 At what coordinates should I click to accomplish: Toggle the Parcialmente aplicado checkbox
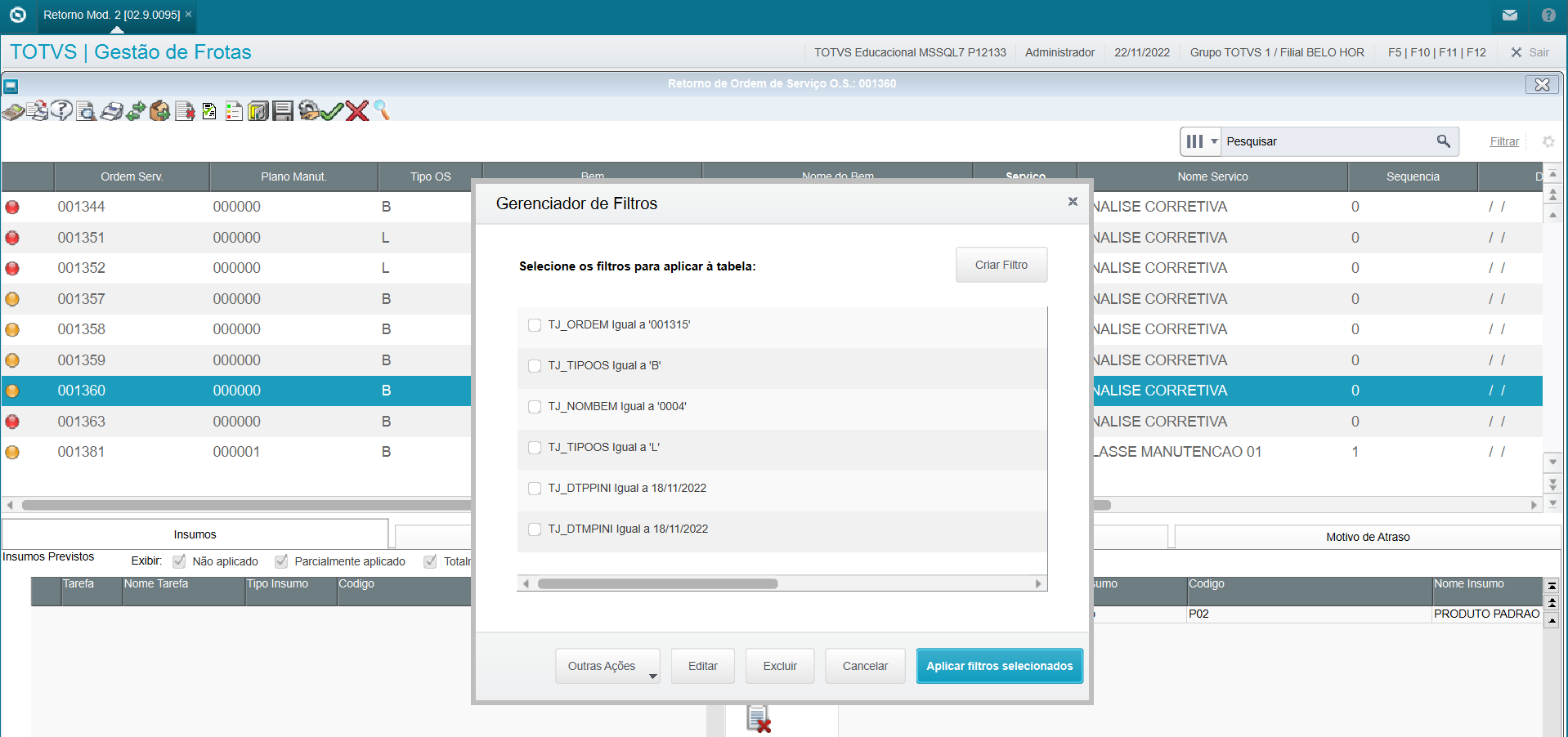[x=281, y=561]
